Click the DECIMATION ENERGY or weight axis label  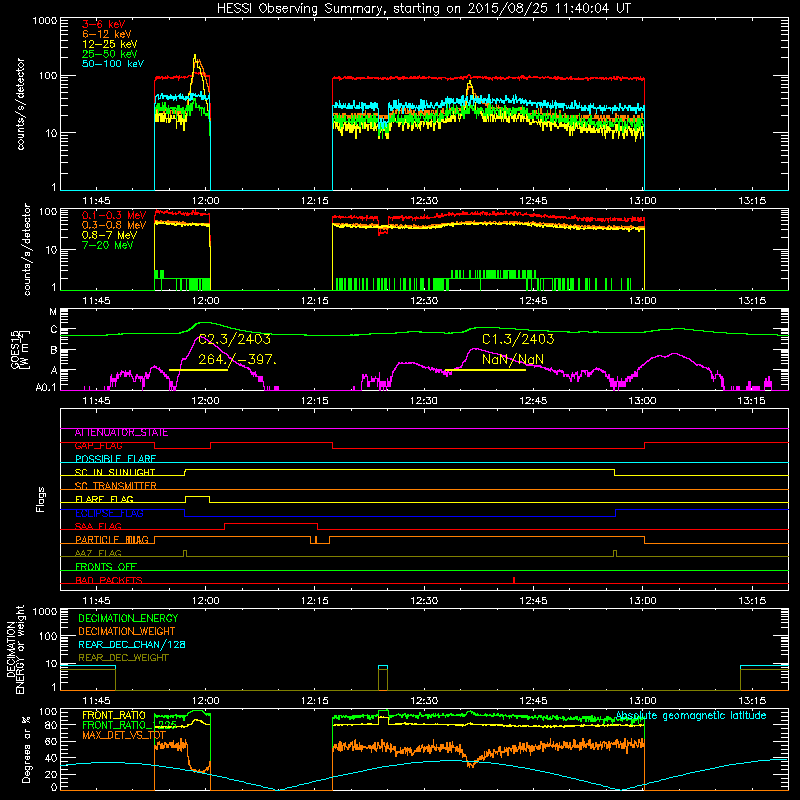[x=15, y=649]
